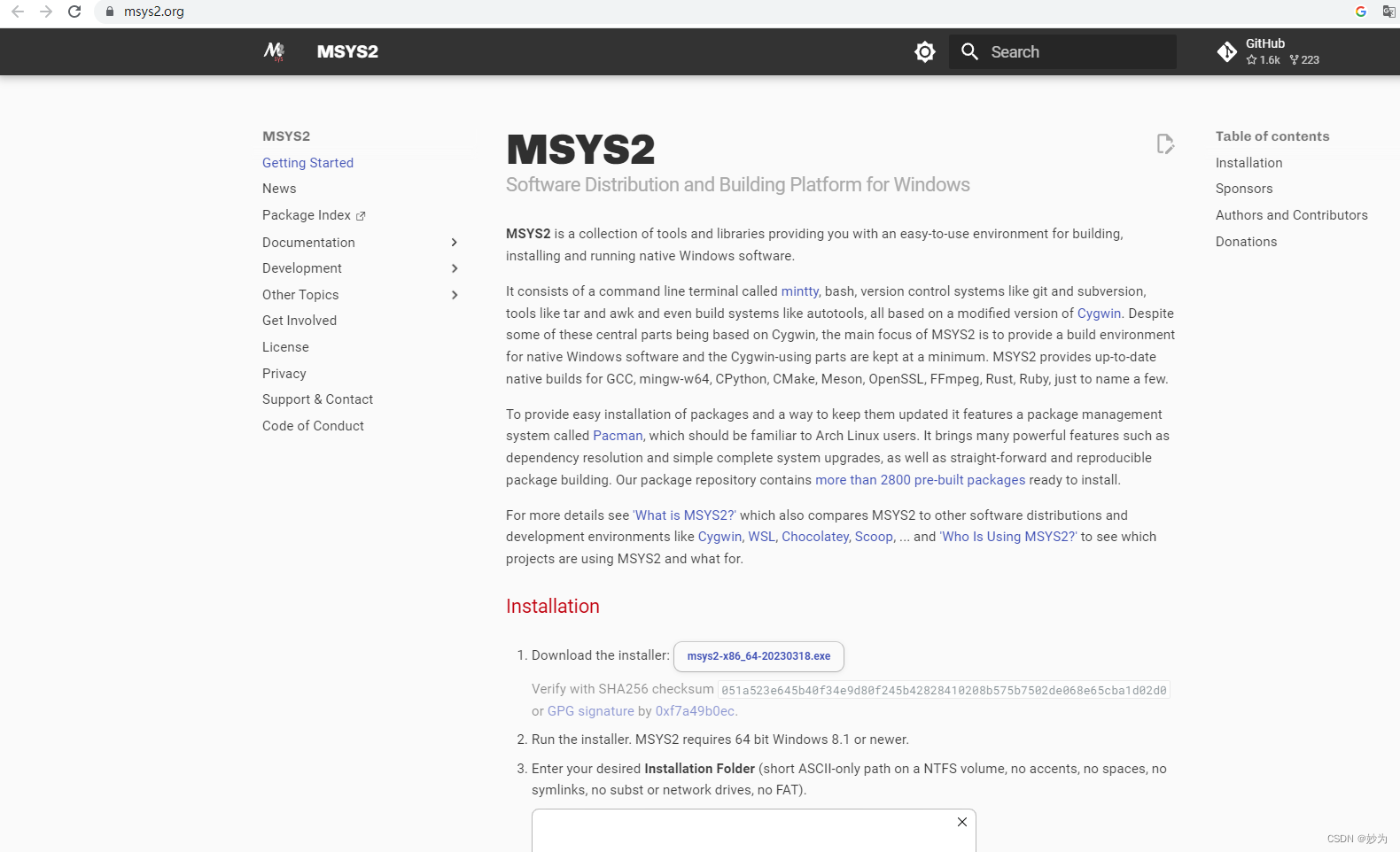The height and width of the screenshot is (852, 1400).
Task: Click the Chocolatey link
Action: [x=815, y=537]
